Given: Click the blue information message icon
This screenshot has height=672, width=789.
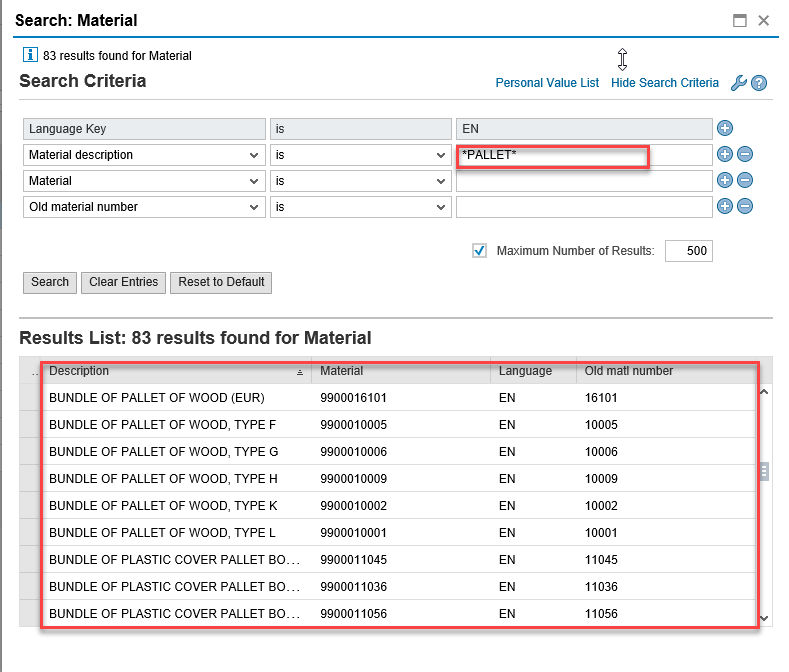Looking at the screenshot, I should point(30,54).
